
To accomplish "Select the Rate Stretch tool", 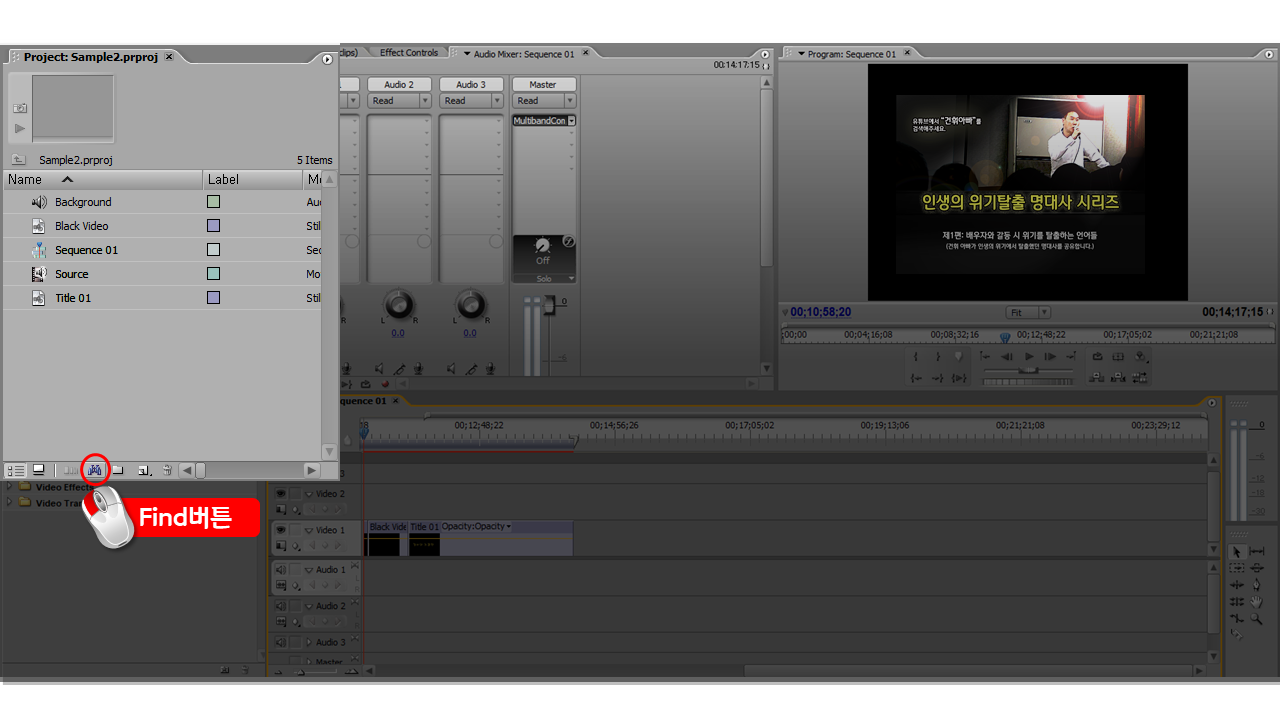I will pyautogui.click(x=1237, y=616).
